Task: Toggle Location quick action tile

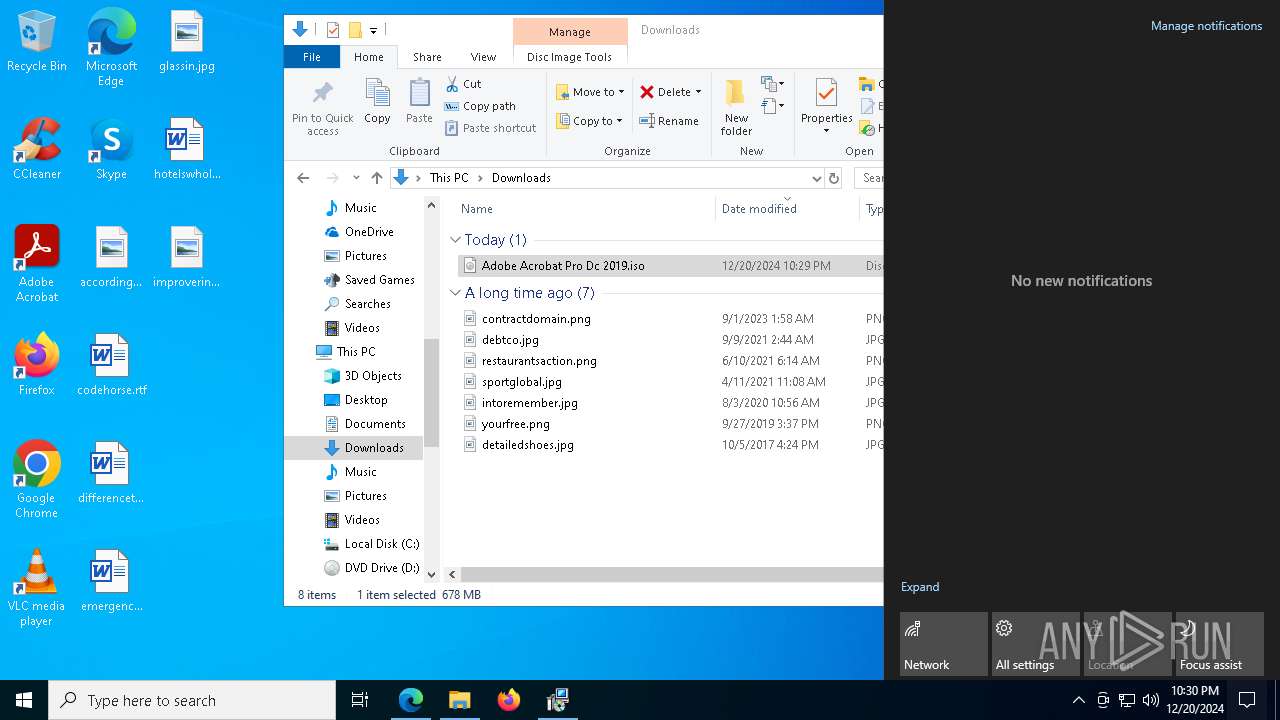Action: click(1128, 644)
